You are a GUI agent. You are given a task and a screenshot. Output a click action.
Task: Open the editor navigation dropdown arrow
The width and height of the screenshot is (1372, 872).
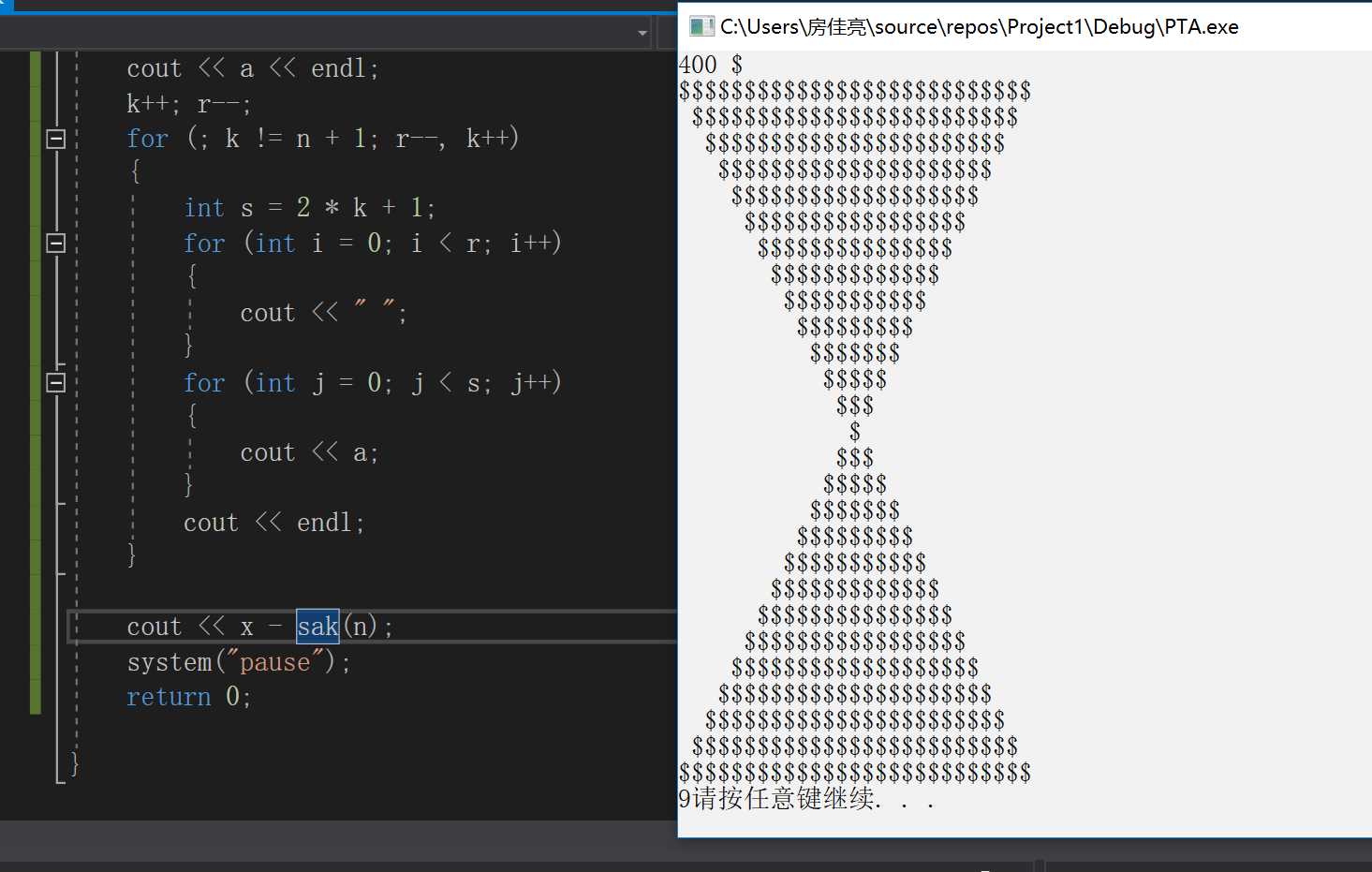click(642, 33)
